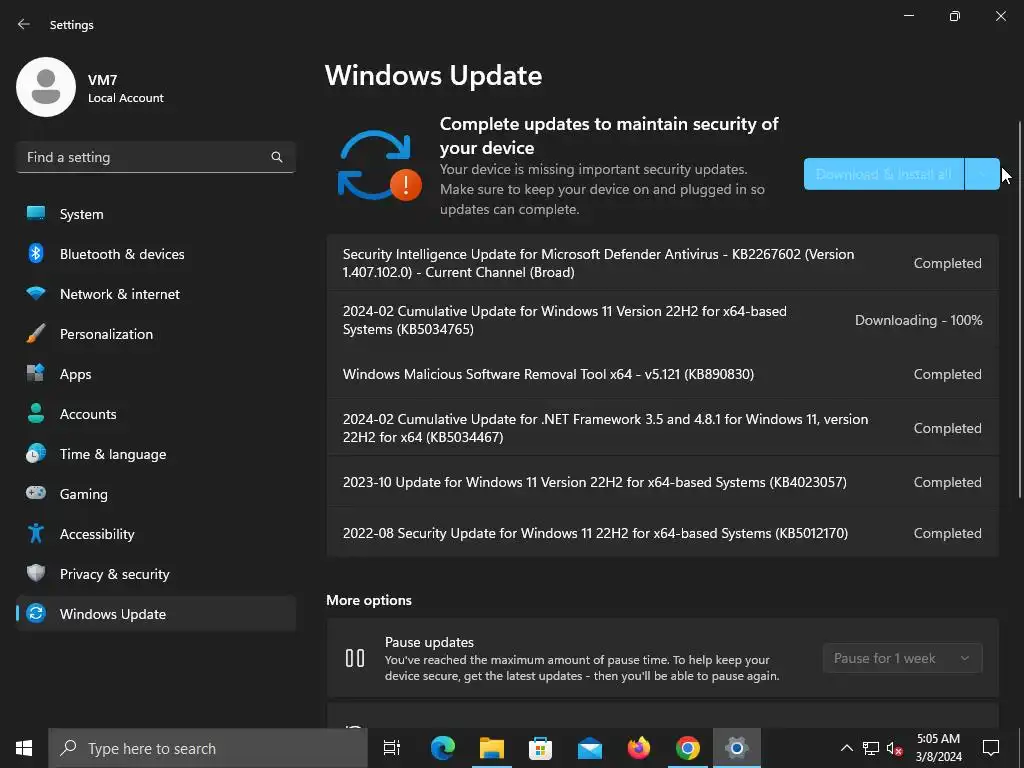The width and height of the screenshot is (1024, 768).
Task: Click the Time & language clock icon
Action: pyautogui.click(x=36, y=453)
